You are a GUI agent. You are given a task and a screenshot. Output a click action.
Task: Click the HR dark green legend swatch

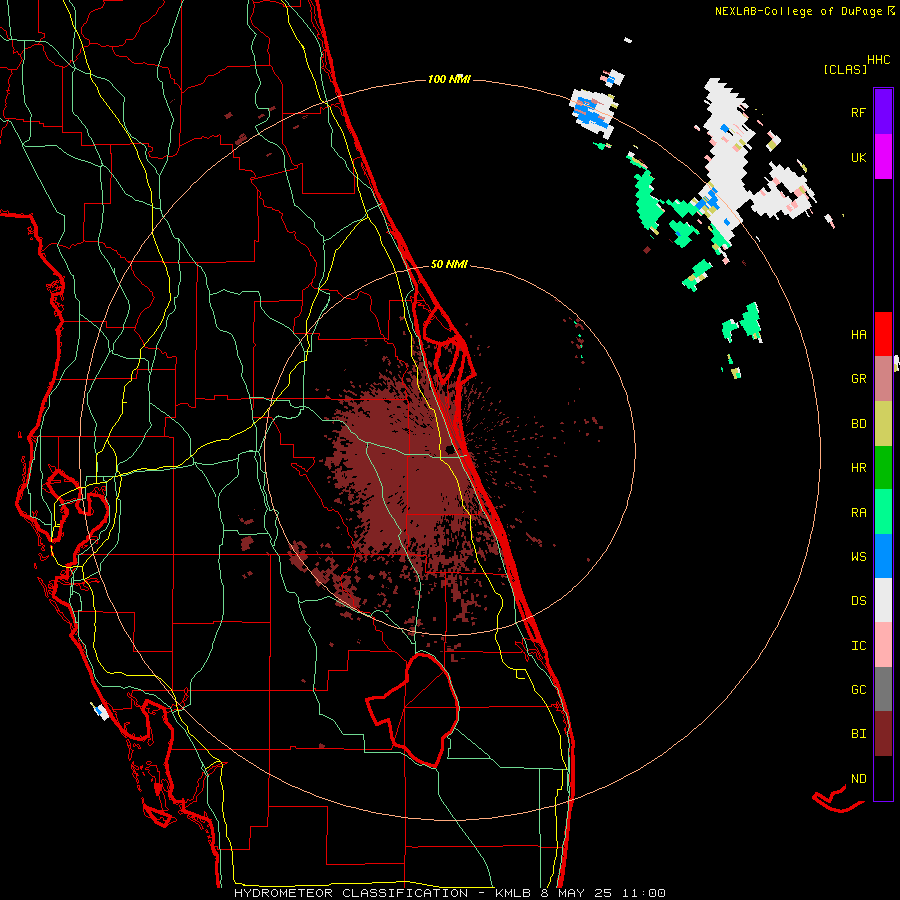coord(883,468)
